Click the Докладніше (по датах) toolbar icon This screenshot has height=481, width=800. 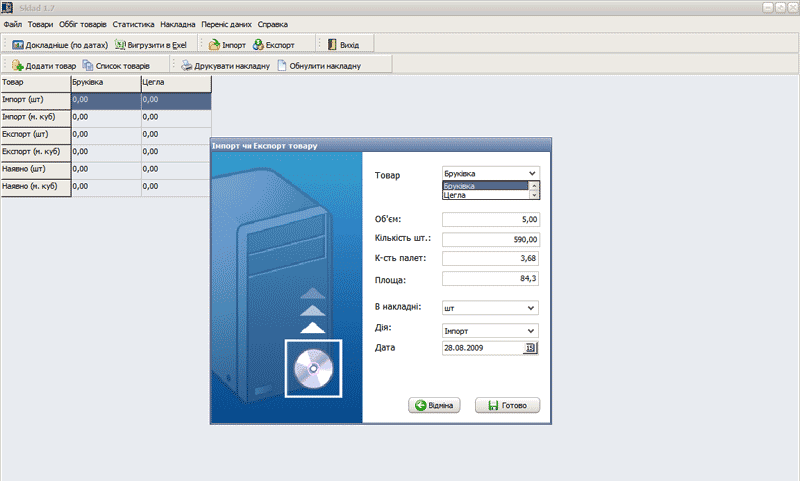[18, 45]
